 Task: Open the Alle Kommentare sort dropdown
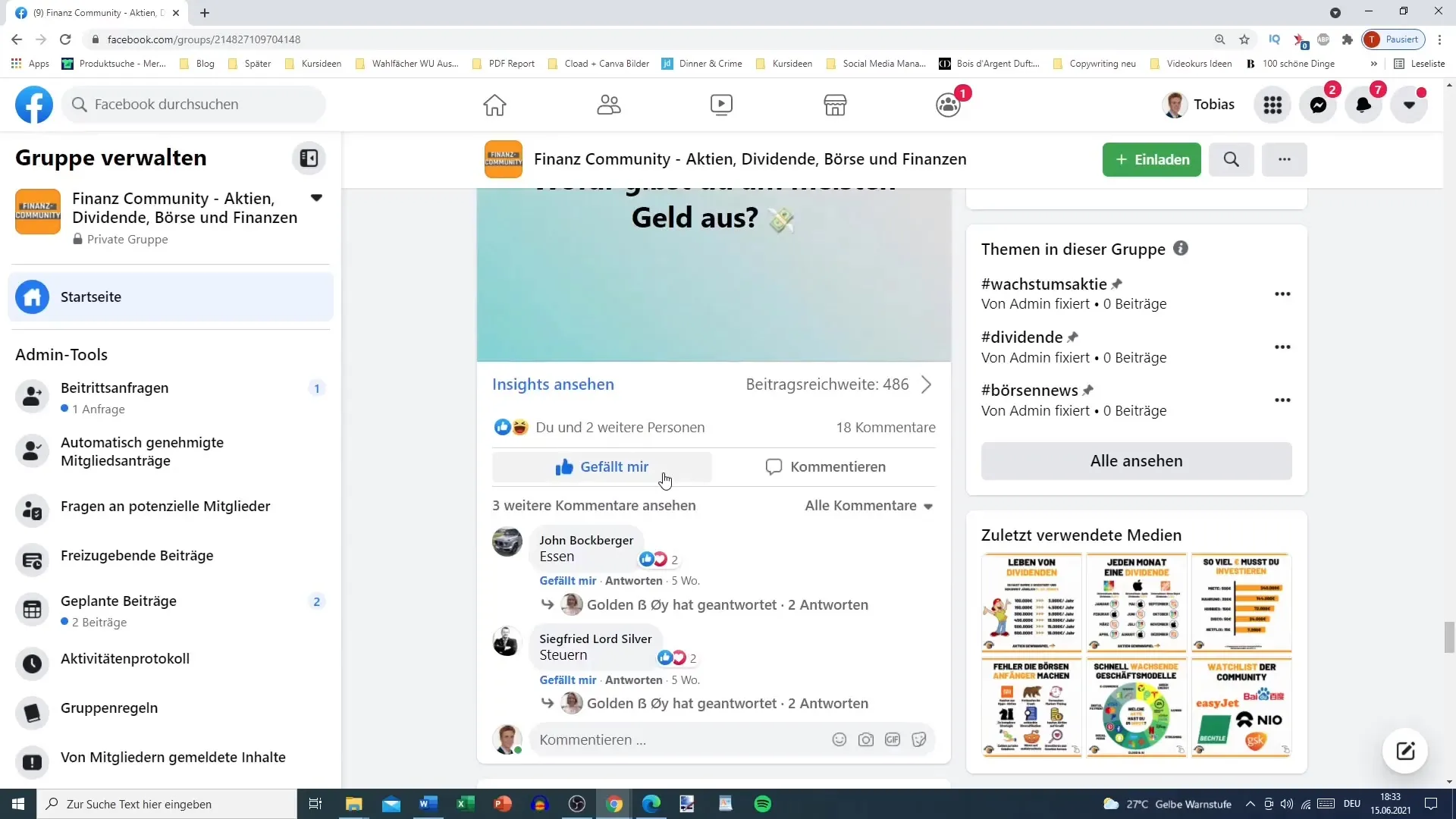coord(868,506)
